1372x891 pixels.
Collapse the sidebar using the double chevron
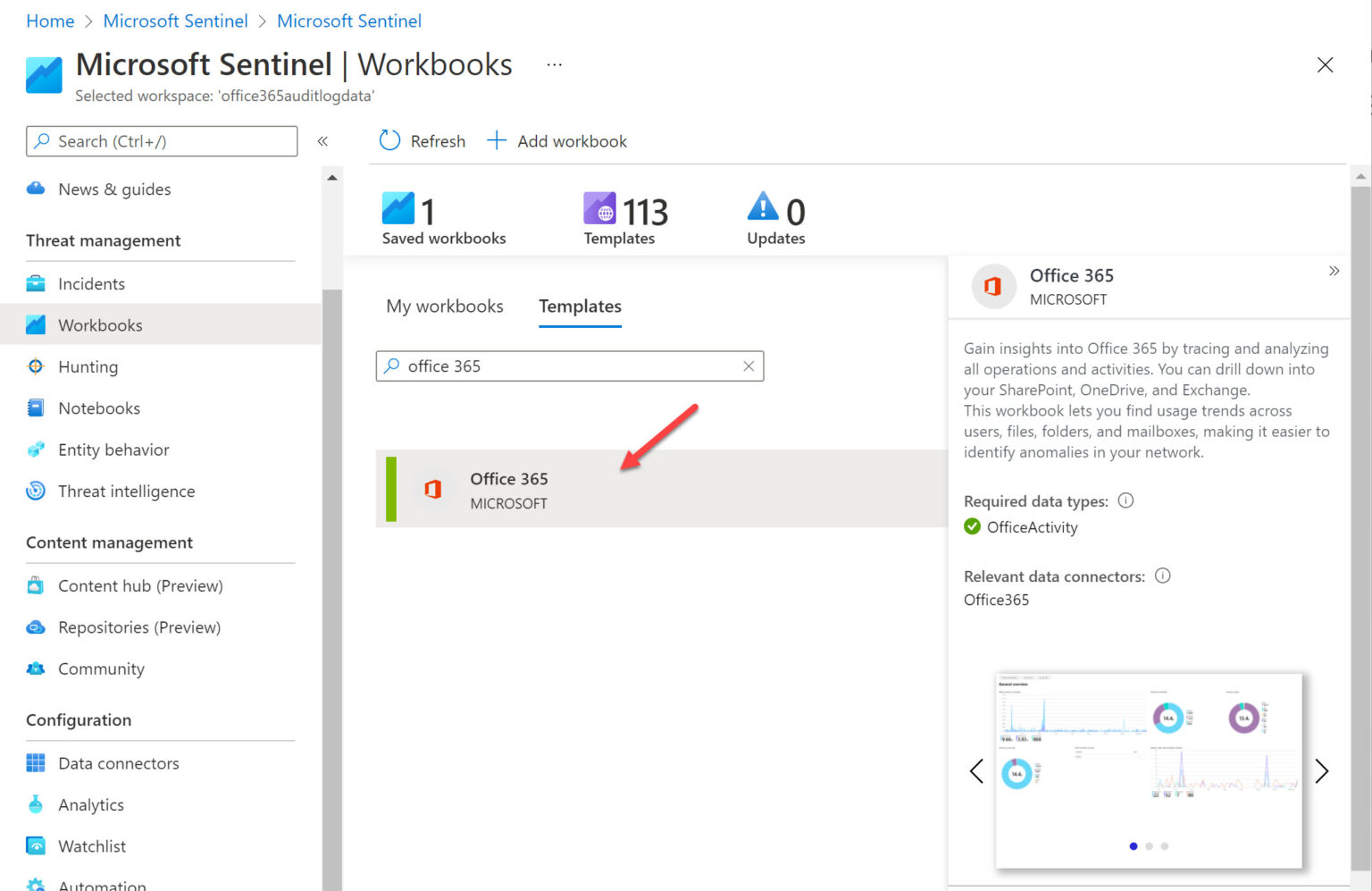pyautogui.click(x=323, y=140)
